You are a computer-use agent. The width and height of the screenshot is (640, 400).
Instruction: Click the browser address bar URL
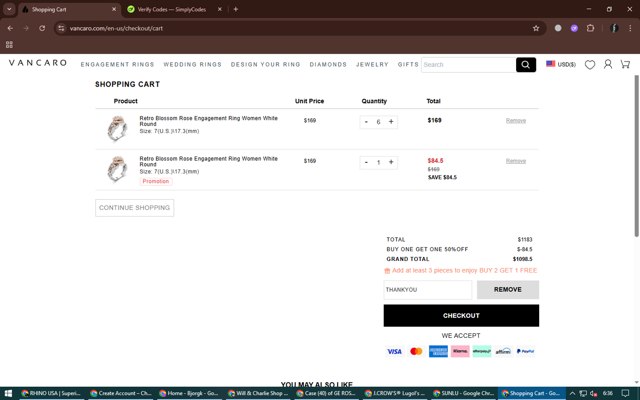(x=116, y=28)
